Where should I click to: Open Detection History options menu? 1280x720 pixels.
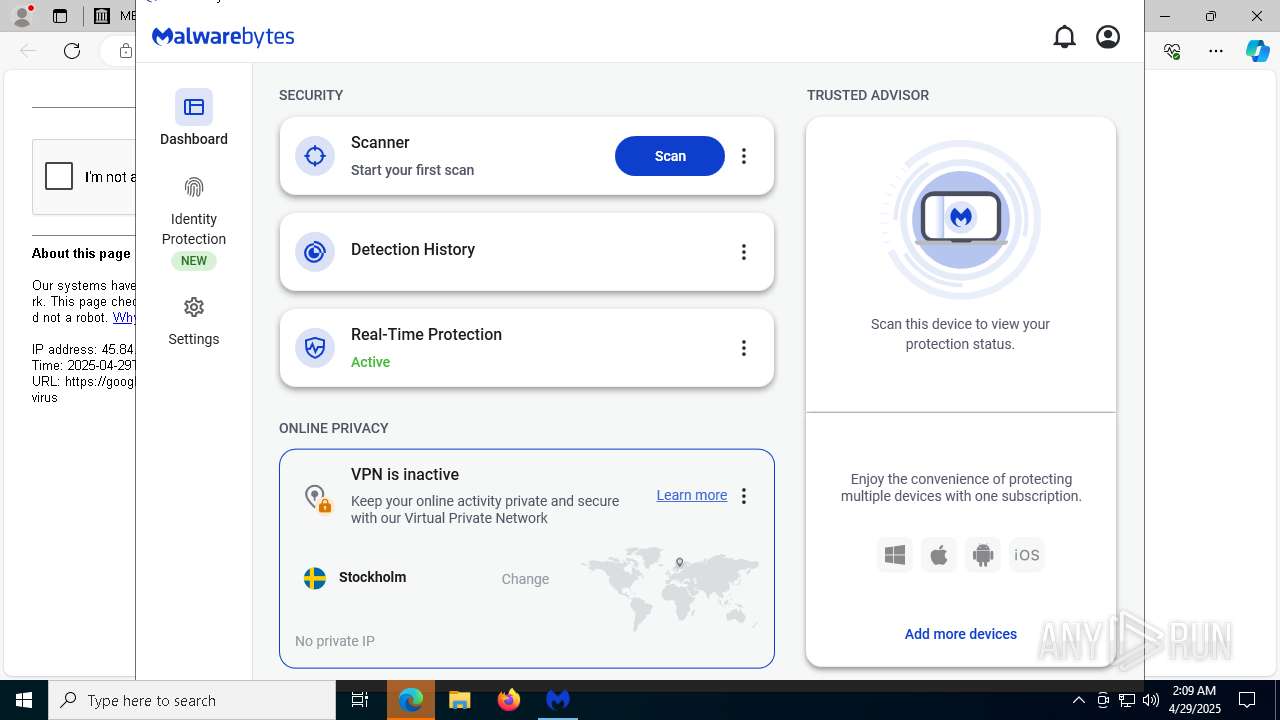pyautogui.click(x=743, y=252)
